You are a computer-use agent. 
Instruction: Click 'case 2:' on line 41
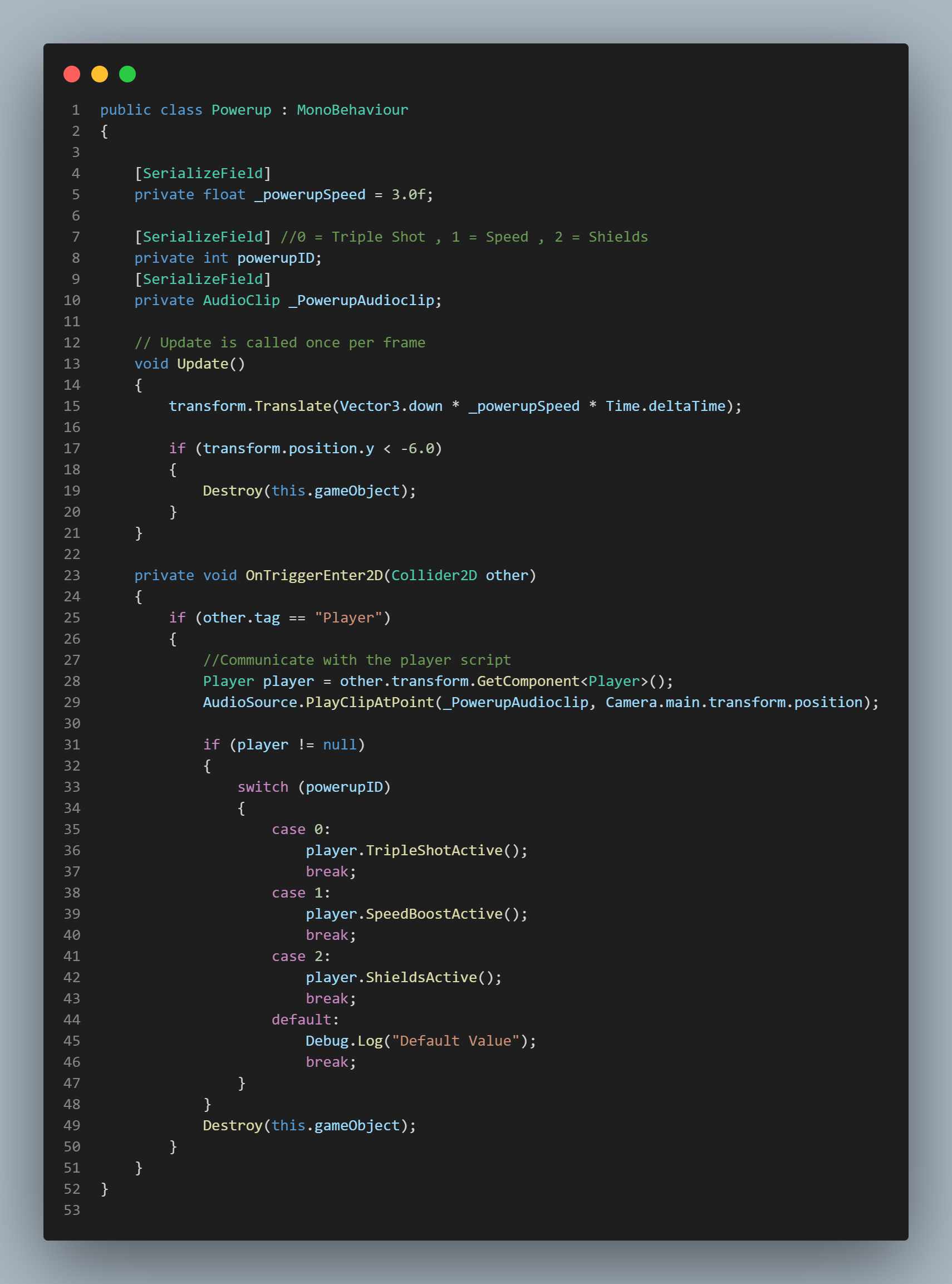[x=301, y=957]
